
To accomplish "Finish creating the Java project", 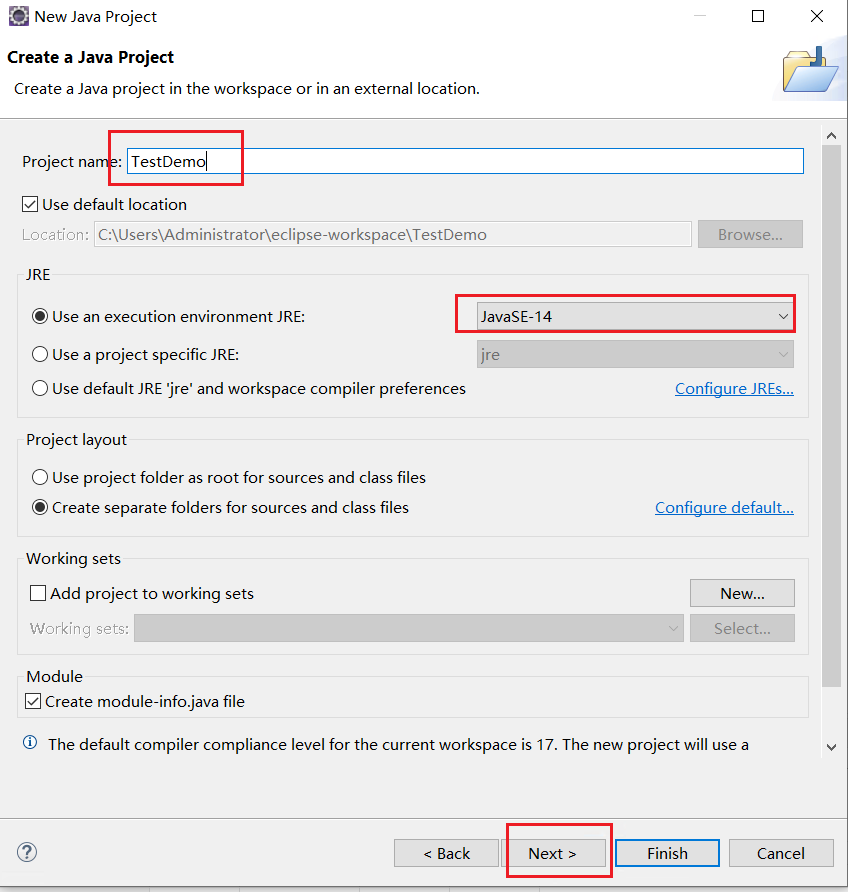I will click(x=666, y=852).
